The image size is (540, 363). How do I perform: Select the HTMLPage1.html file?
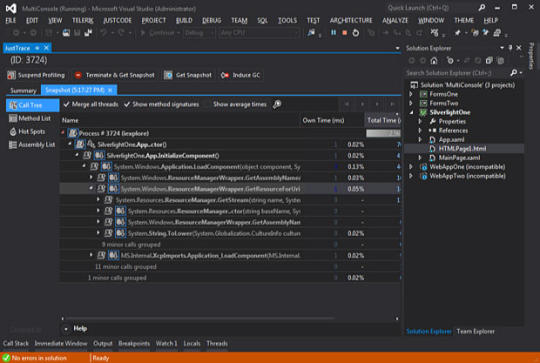pos(462,148)
